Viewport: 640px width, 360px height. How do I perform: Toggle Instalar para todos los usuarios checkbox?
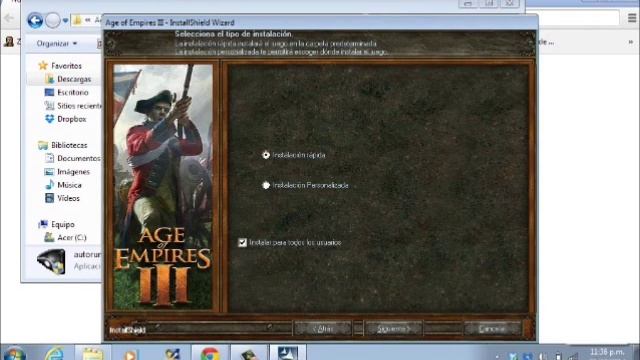pyautogui.click(x=242, y=242)
